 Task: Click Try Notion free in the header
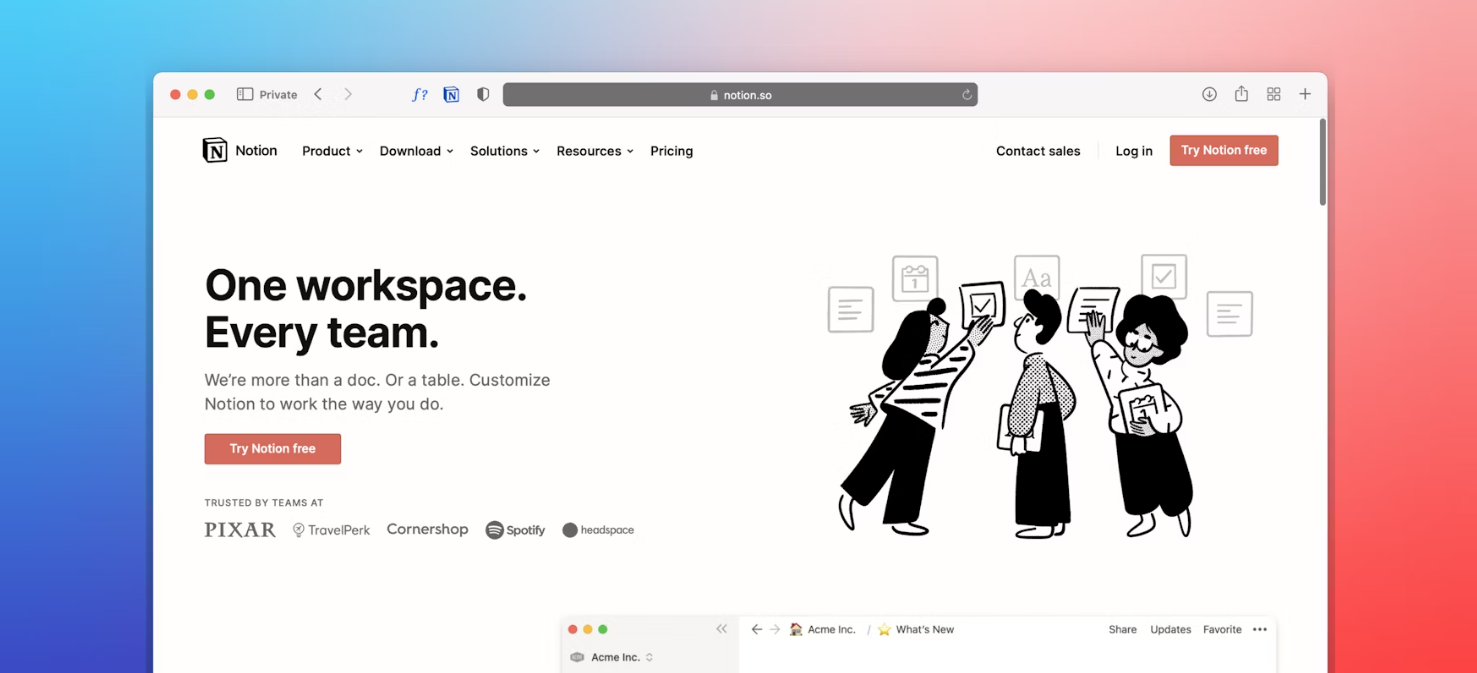point(1224,150)
